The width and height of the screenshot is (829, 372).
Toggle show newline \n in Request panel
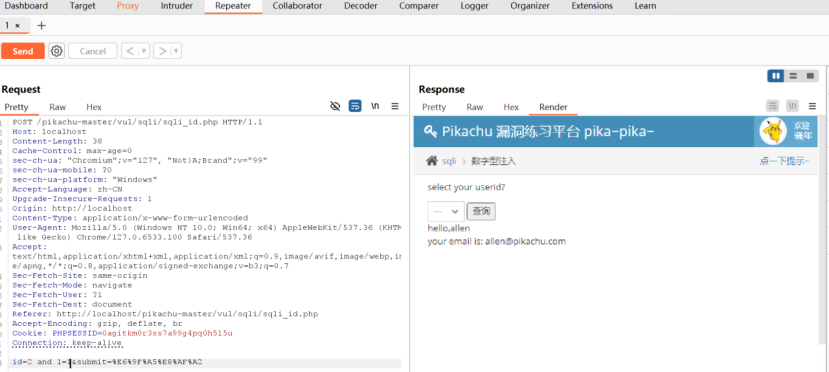coord(375,106)
